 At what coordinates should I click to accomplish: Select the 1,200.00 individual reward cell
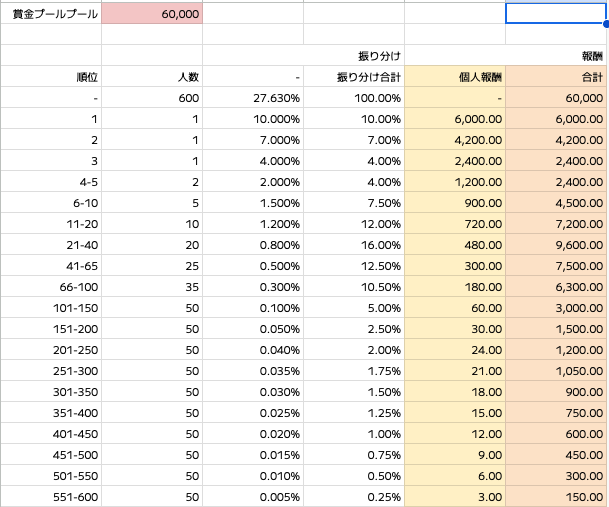click(x=455, y=181)
